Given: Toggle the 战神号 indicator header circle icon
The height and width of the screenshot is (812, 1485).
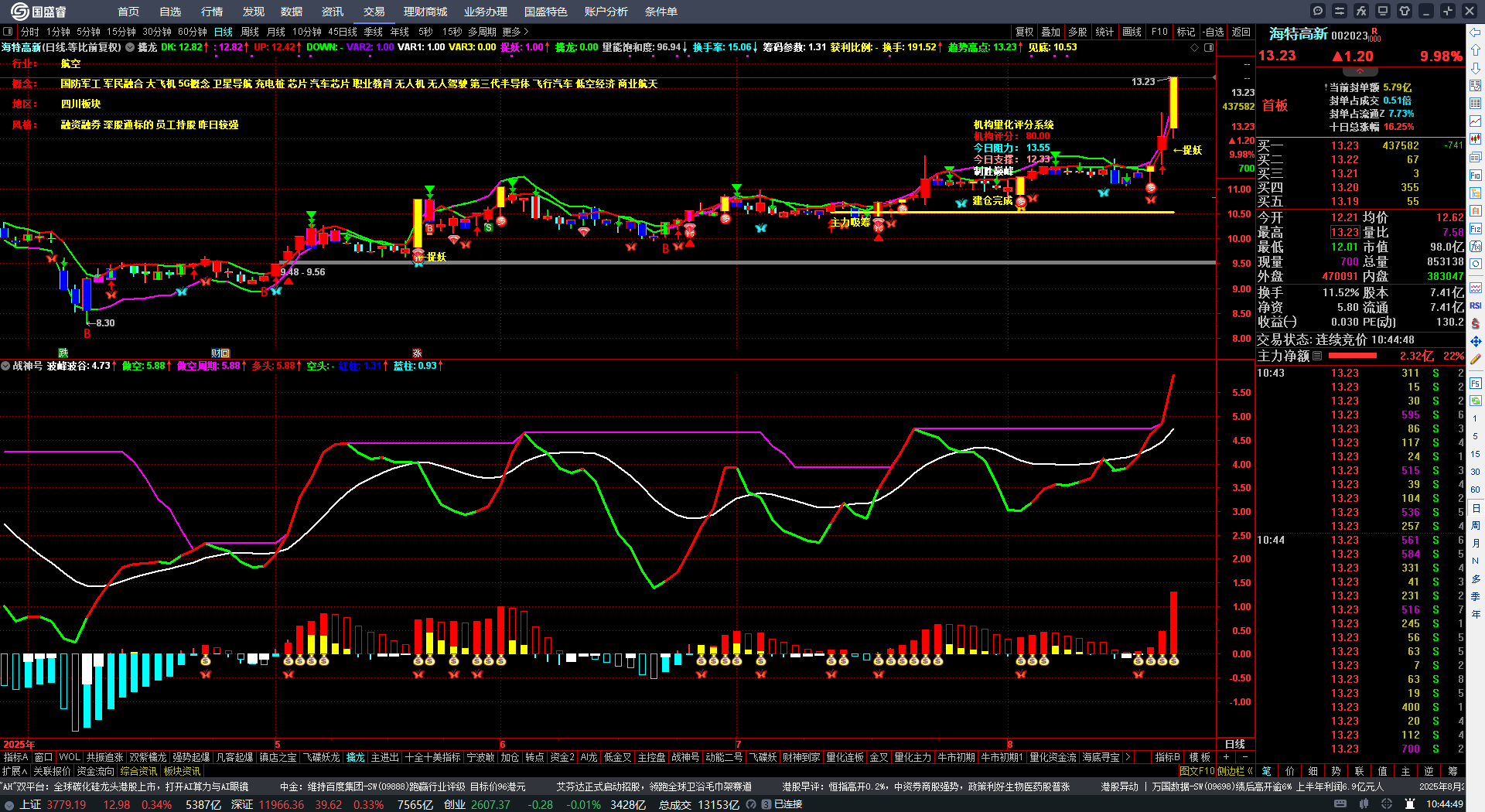Looking at the screenshot, I should coord(5,366).
